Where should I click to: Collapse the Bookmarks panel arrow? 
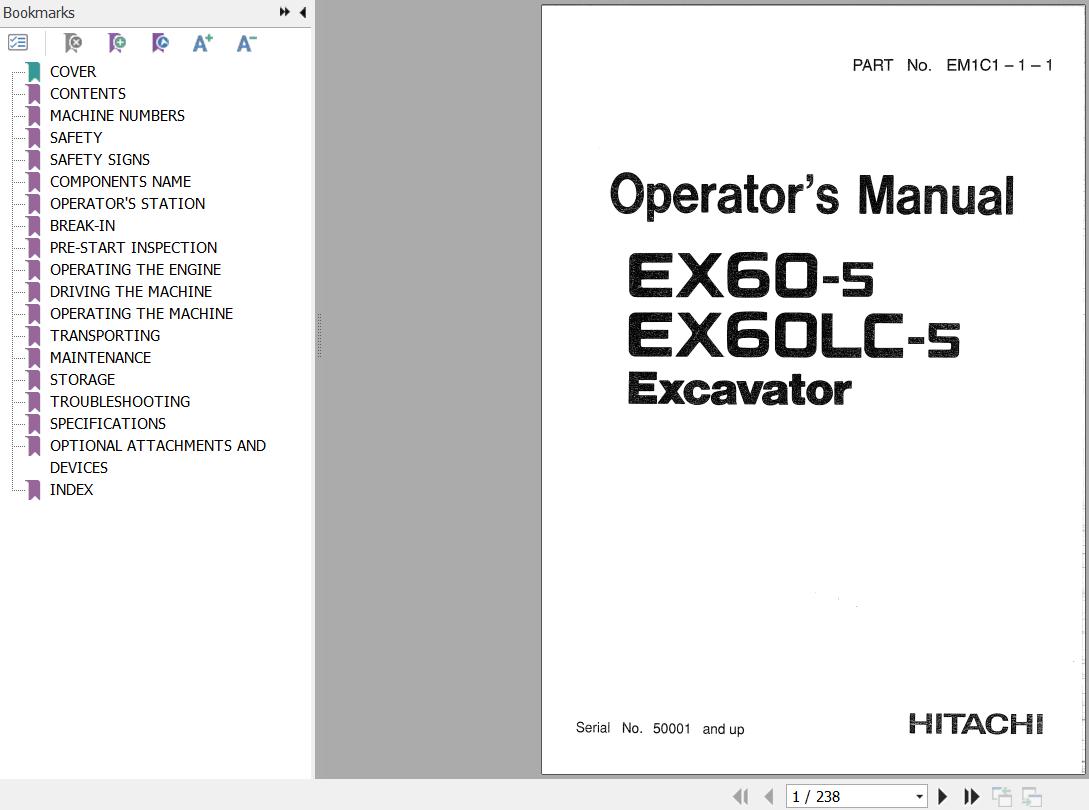pos(303,12)
